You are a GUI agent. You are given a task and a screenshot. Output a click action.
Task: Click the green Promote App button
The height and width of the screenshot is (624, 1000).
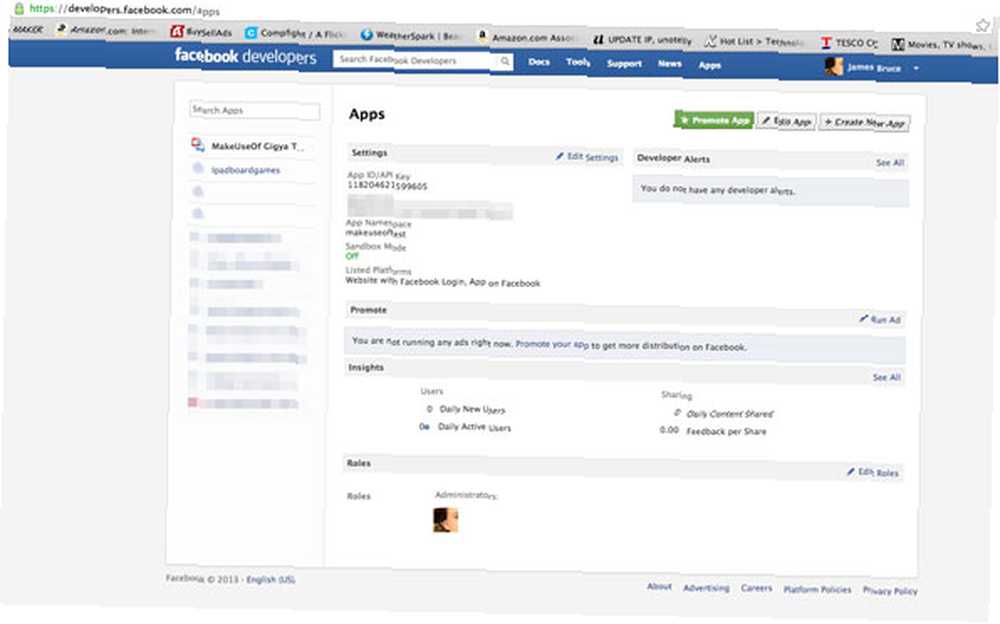coord(714,119)
